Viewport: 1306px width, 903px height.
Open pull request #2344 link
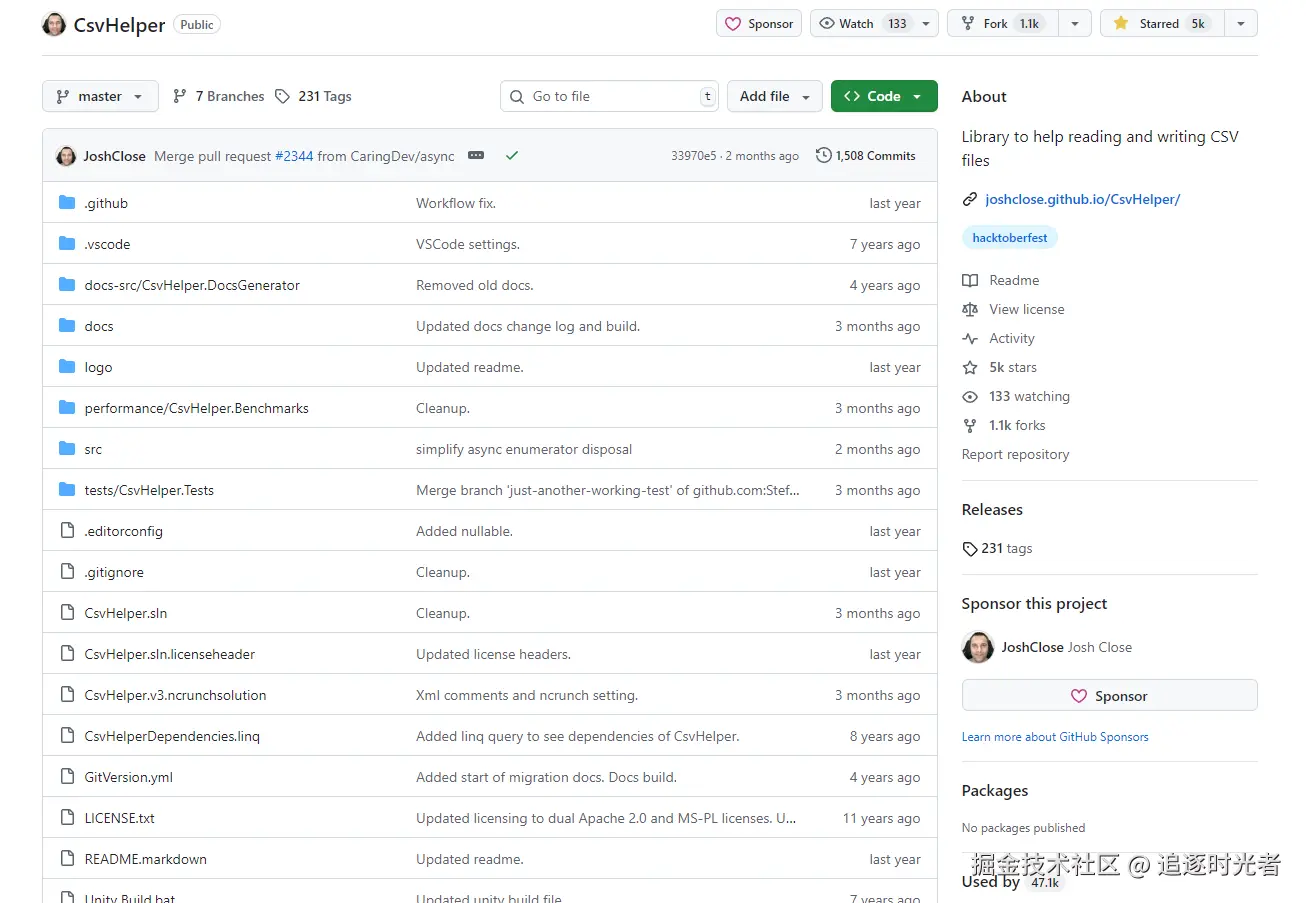(x=294, y=156)
